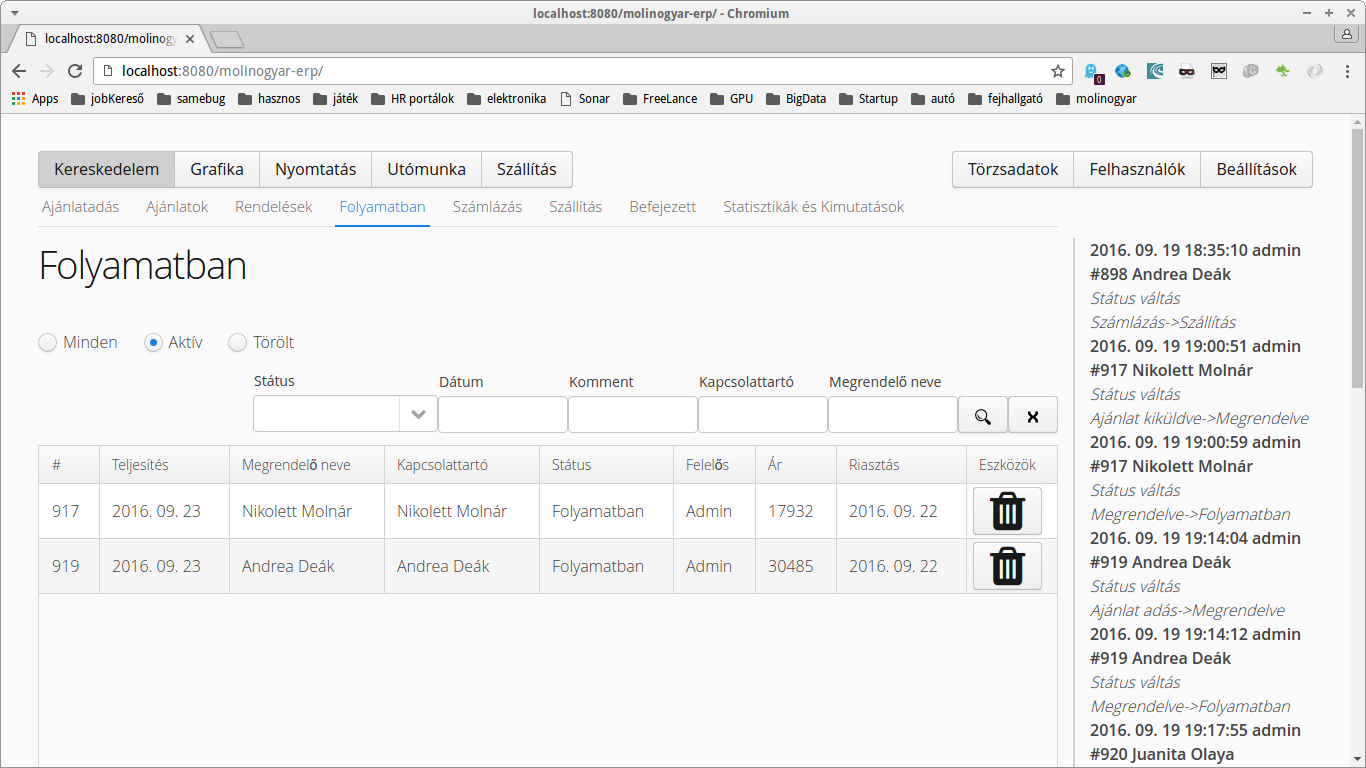The height and width of the screenshot is (768, 1366).
Task: Delete order 919 with trash icon
Action: [1007, 566]
